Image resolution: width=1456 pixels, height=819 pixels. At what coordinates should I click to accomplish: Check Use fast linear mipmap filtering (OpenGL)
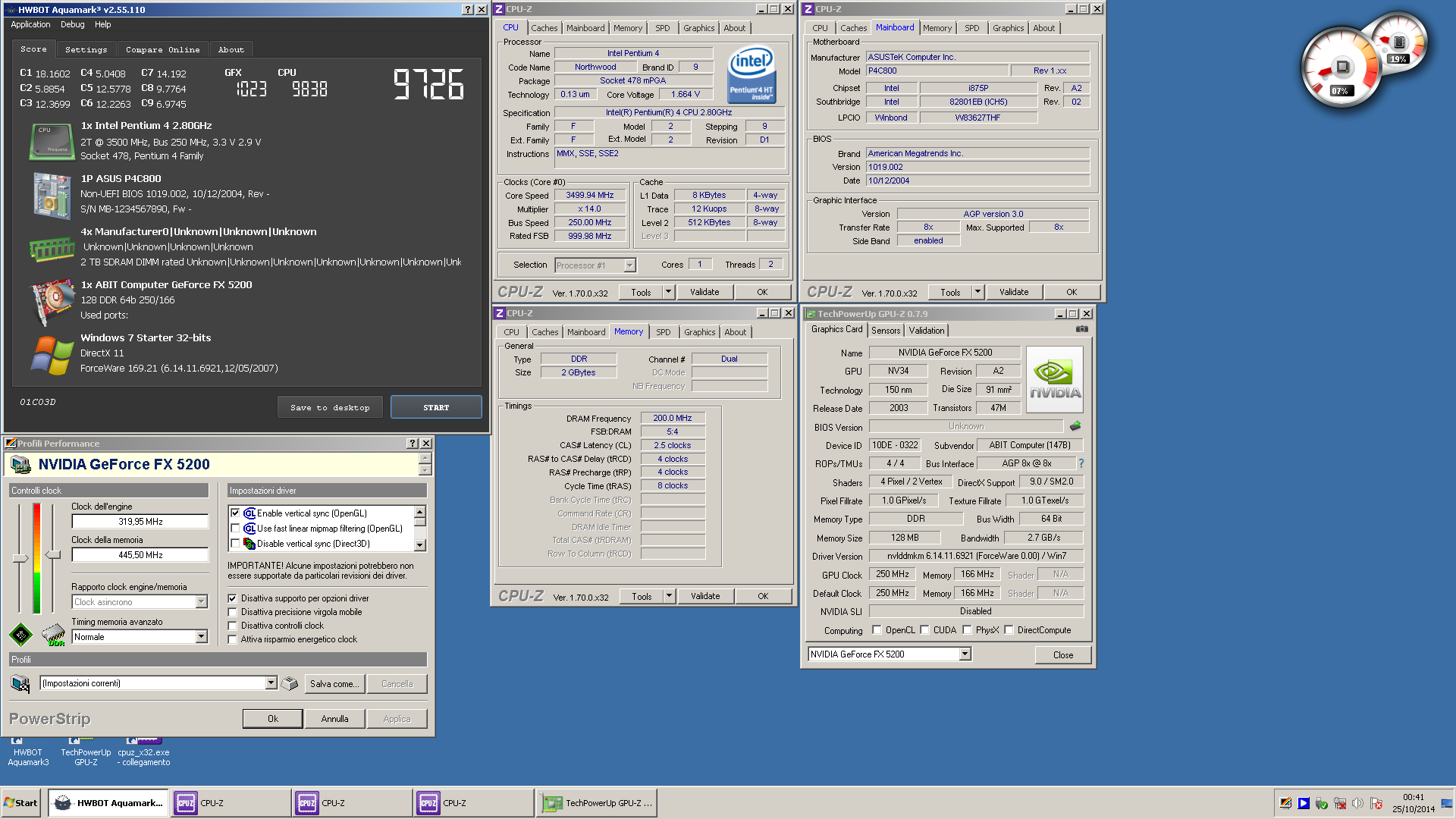[235, 529]
